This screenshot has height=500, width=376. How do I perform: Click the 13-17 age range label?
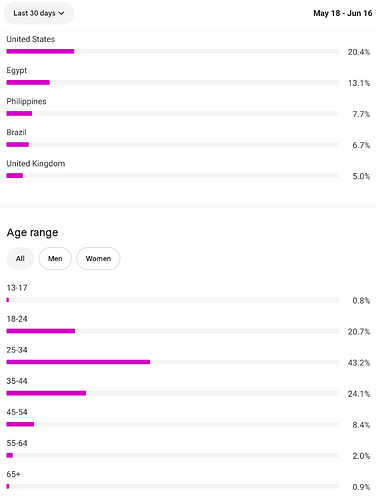[x=17, y=288]
